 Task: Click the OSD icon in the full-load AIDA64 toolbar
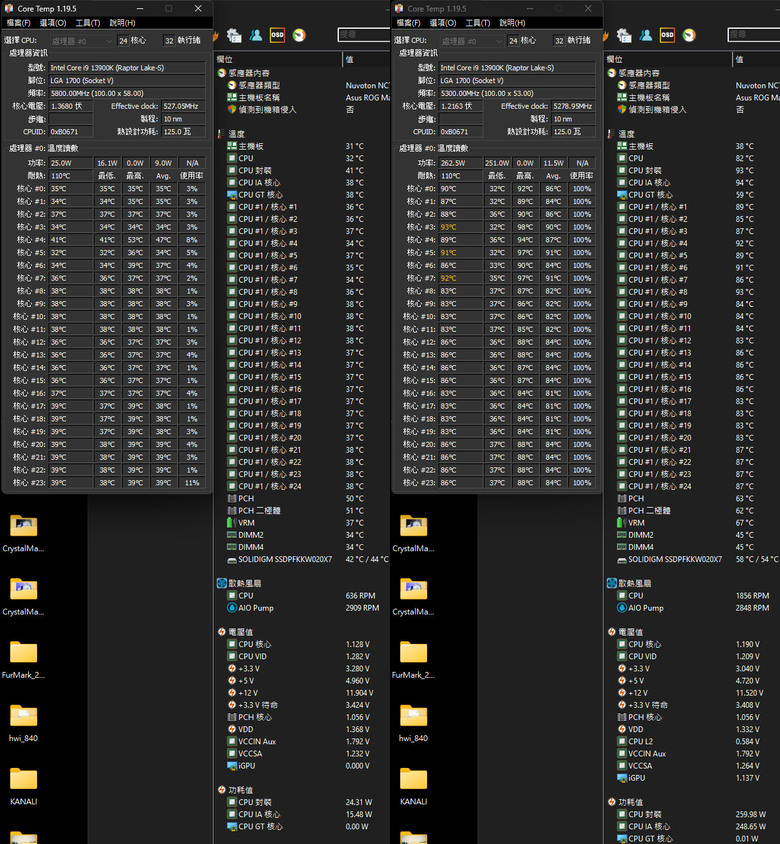pyautogui.click(x=667, y=35)
